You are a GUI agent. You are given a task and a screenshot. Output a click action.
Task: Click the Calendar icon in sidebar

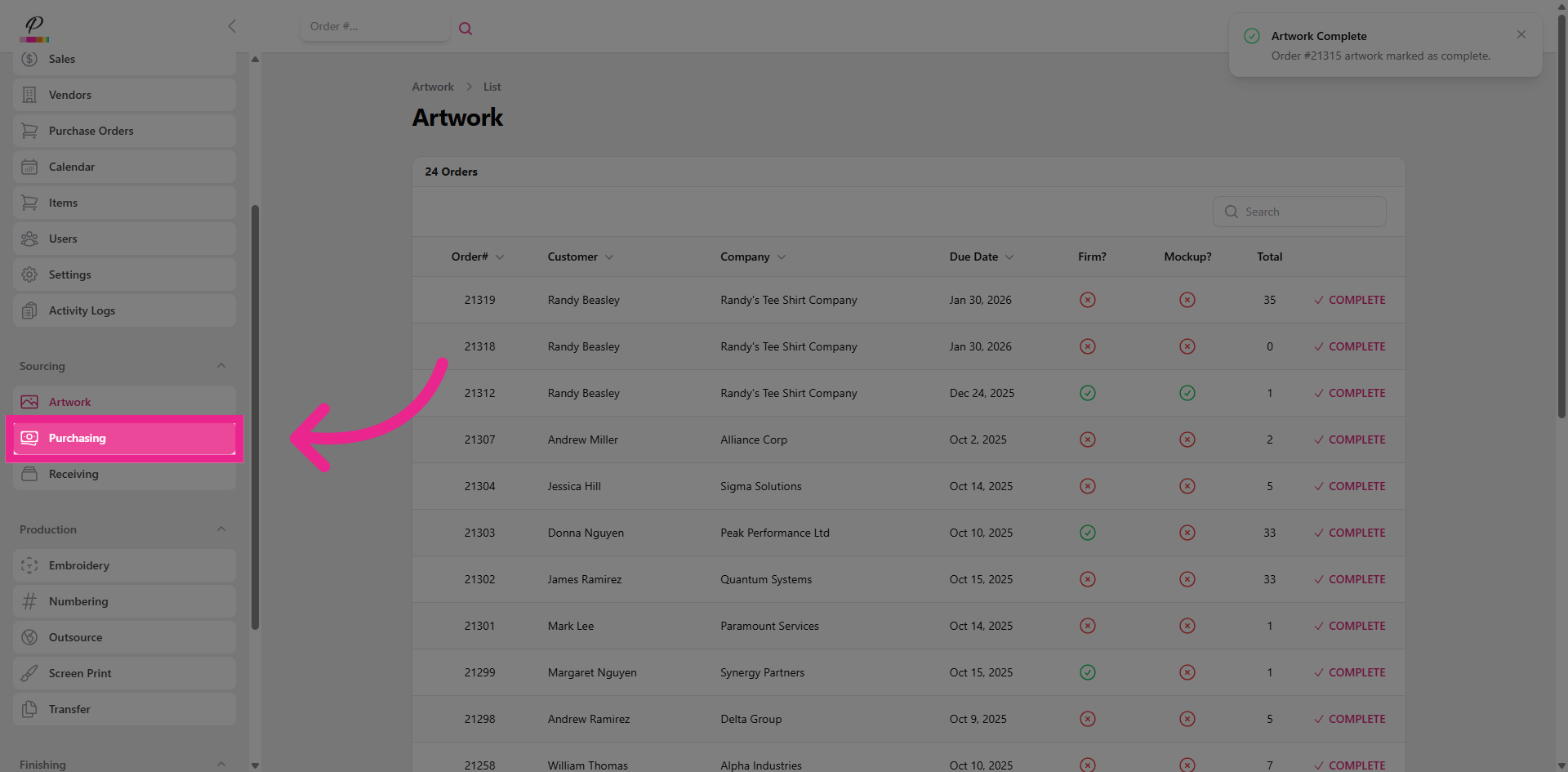[x=29, y=167]
